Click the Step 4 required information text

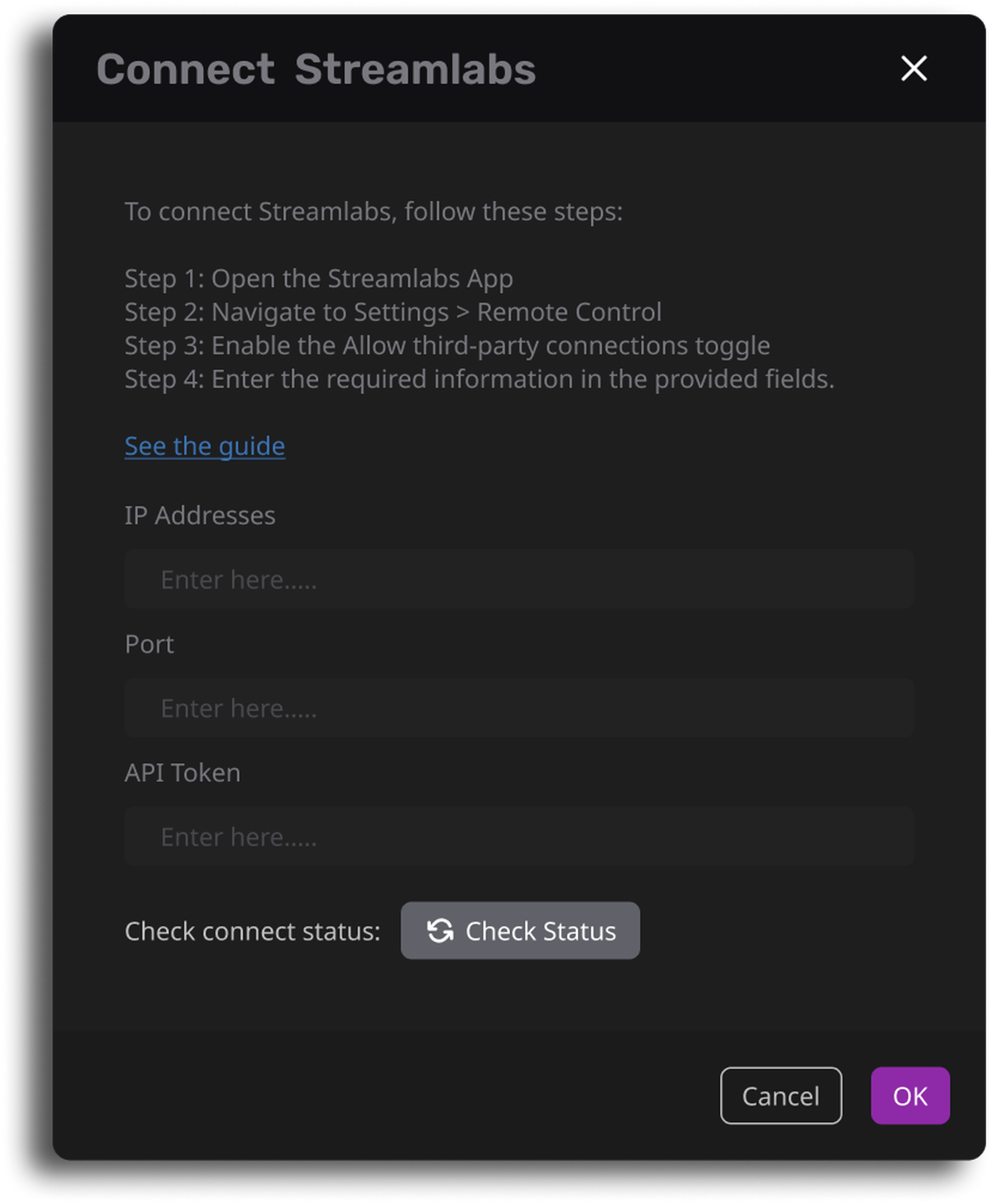479,379
